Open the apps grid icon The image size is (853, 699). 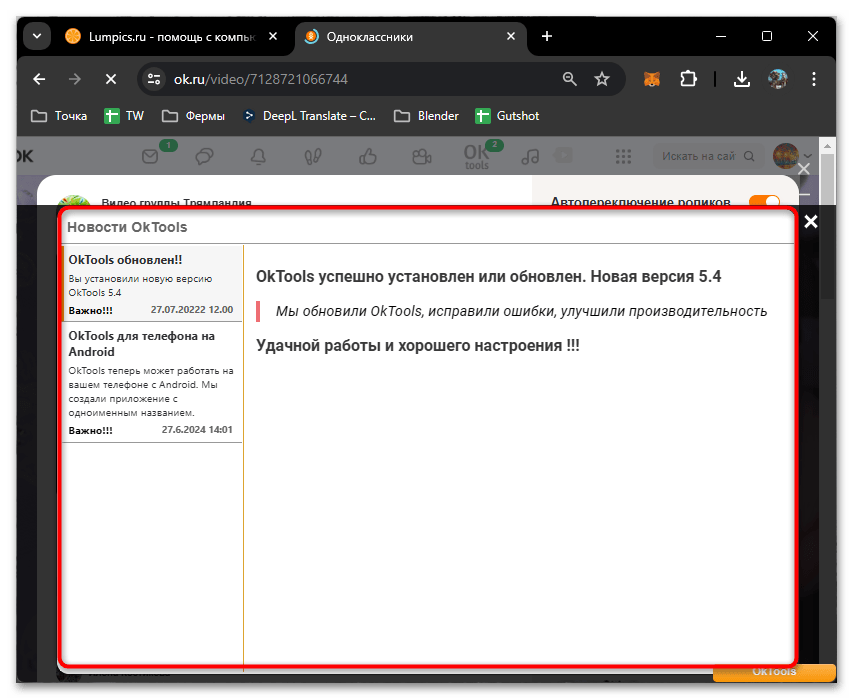click(623, 156)
